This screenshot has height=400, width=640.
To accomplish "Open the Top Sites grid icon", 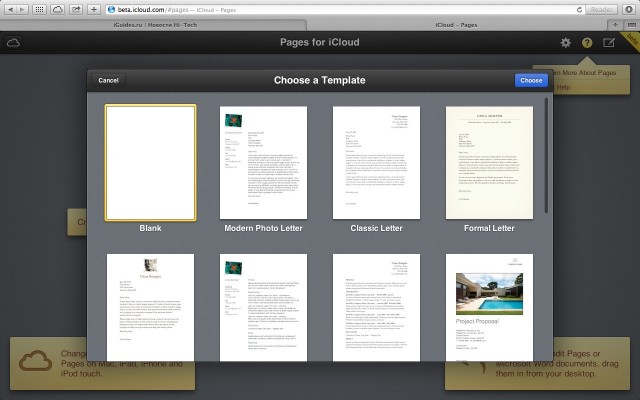I will pyautogui.click(x=39, y=9).
